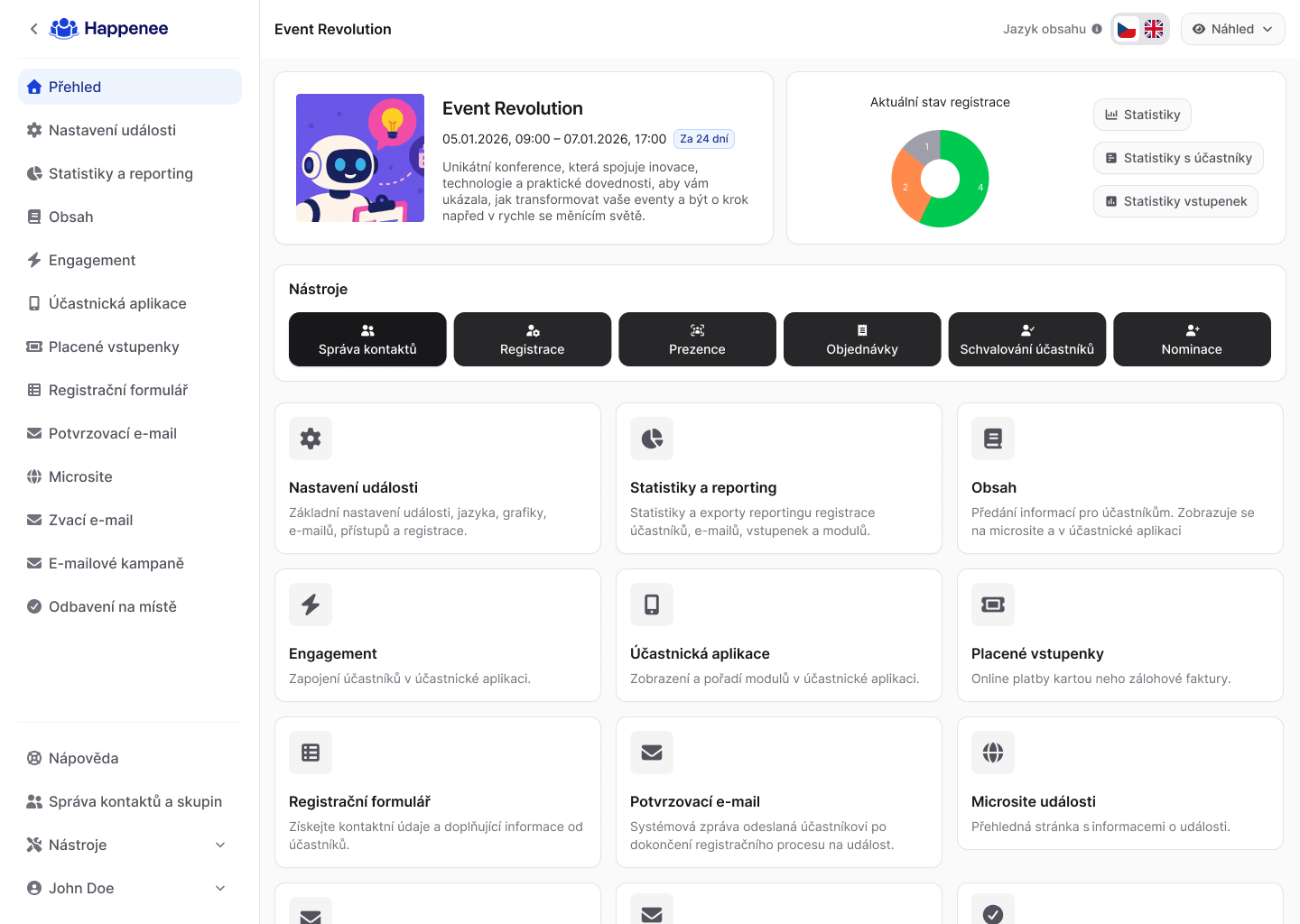Viewport: 1300px width, 924px height.
Task: Open the phone icon for Účastnická aplikace card
Action: [652, 605]
